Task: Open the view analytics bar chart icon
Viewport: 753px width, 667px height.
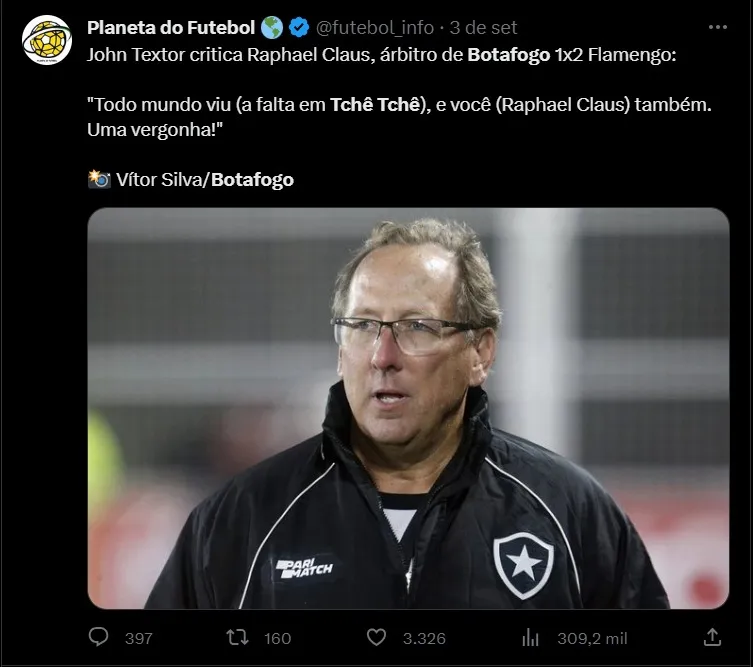Action: 531,637
